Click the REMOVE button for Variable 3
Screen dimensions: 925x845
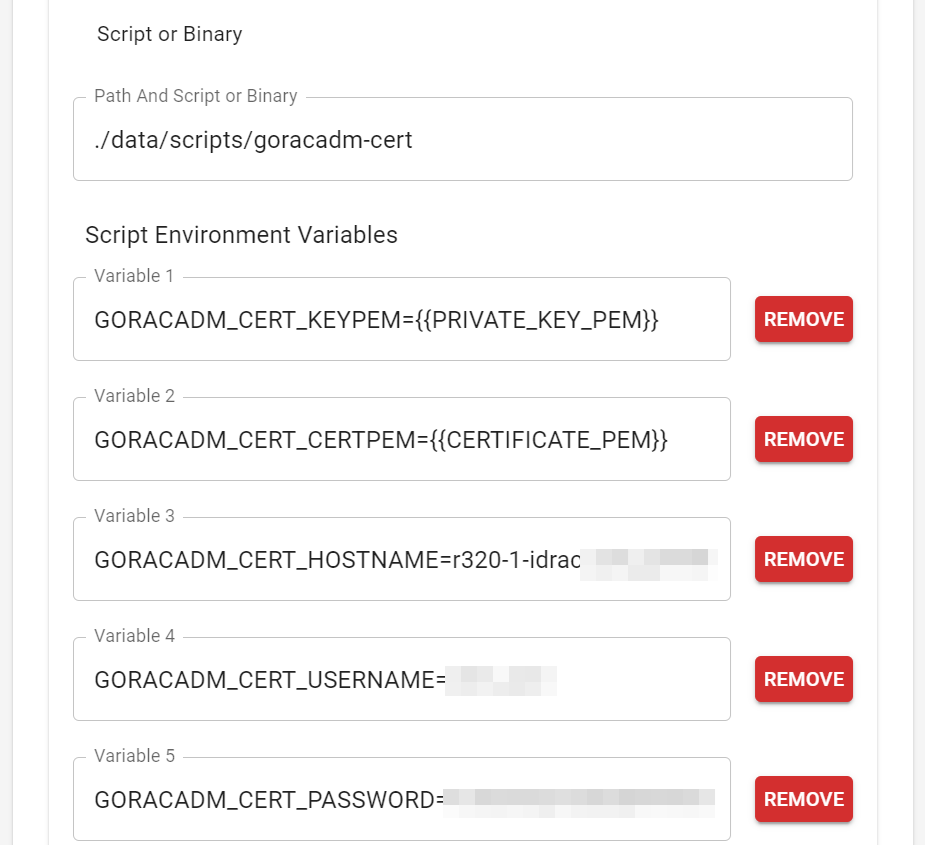point(803,559)
